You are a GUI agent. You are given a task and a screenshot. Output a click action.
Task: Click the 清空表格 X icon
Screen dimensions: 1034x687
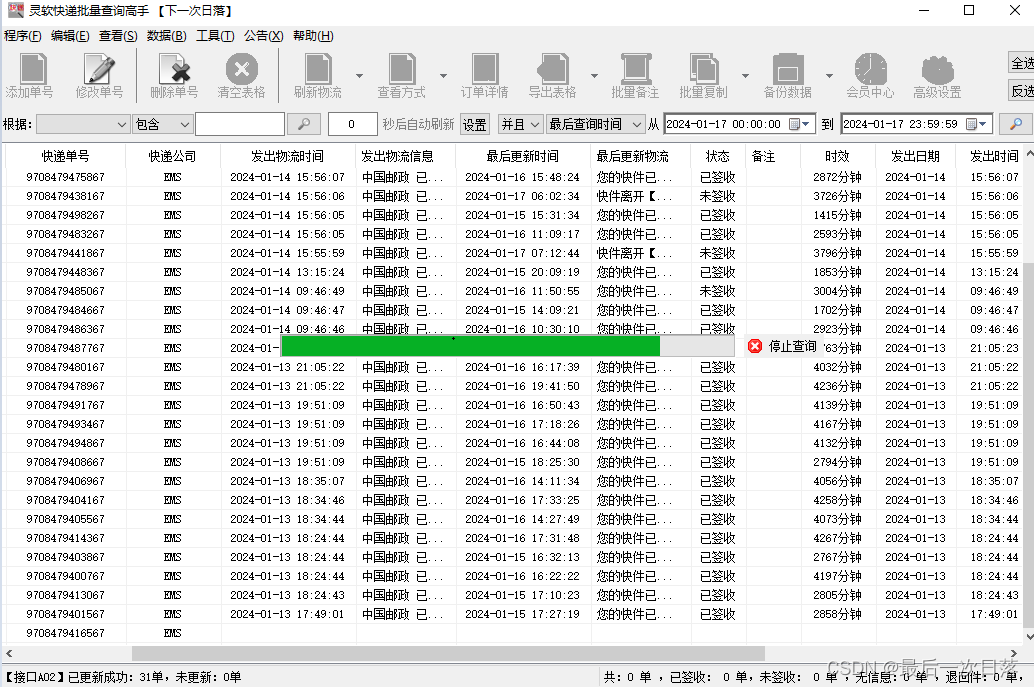pos(242,69)
